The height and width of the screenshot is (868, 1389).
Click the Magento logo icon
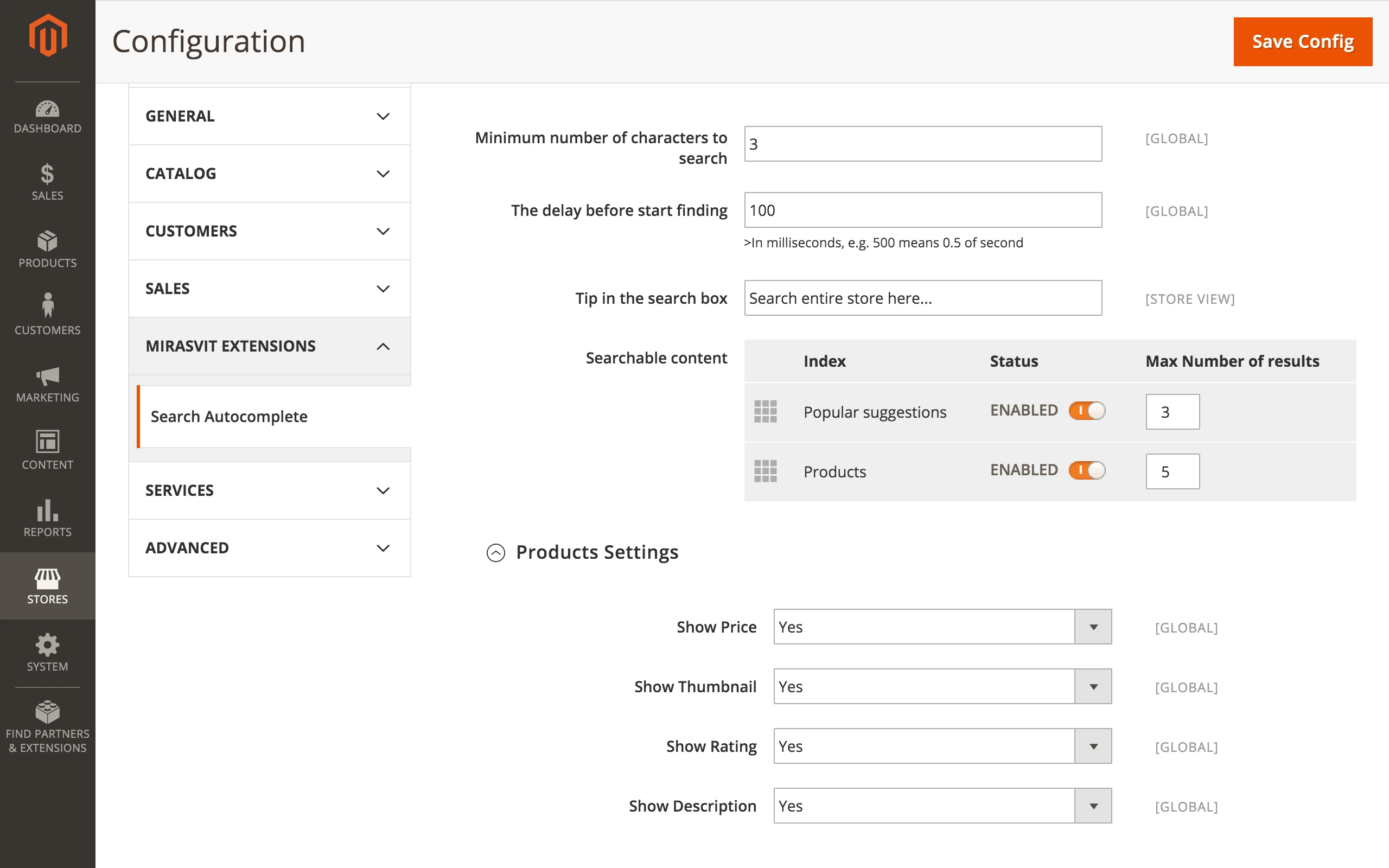point(48,36)
